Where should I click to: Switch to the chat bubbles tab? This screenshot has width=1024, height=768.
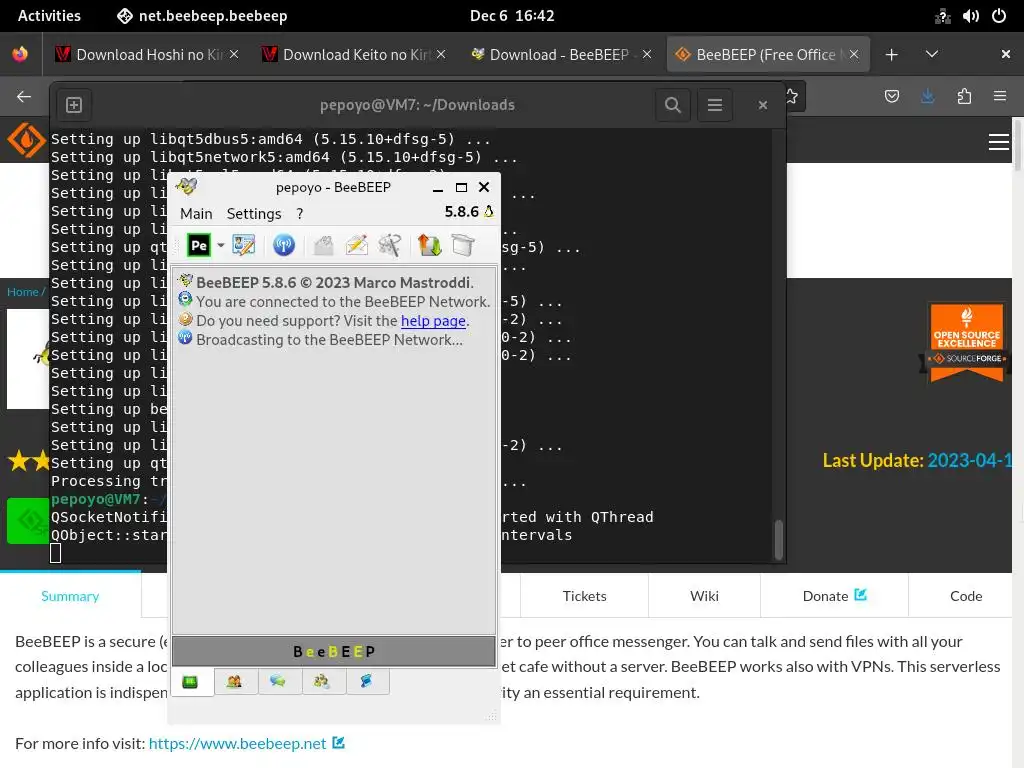click(278, 682)
